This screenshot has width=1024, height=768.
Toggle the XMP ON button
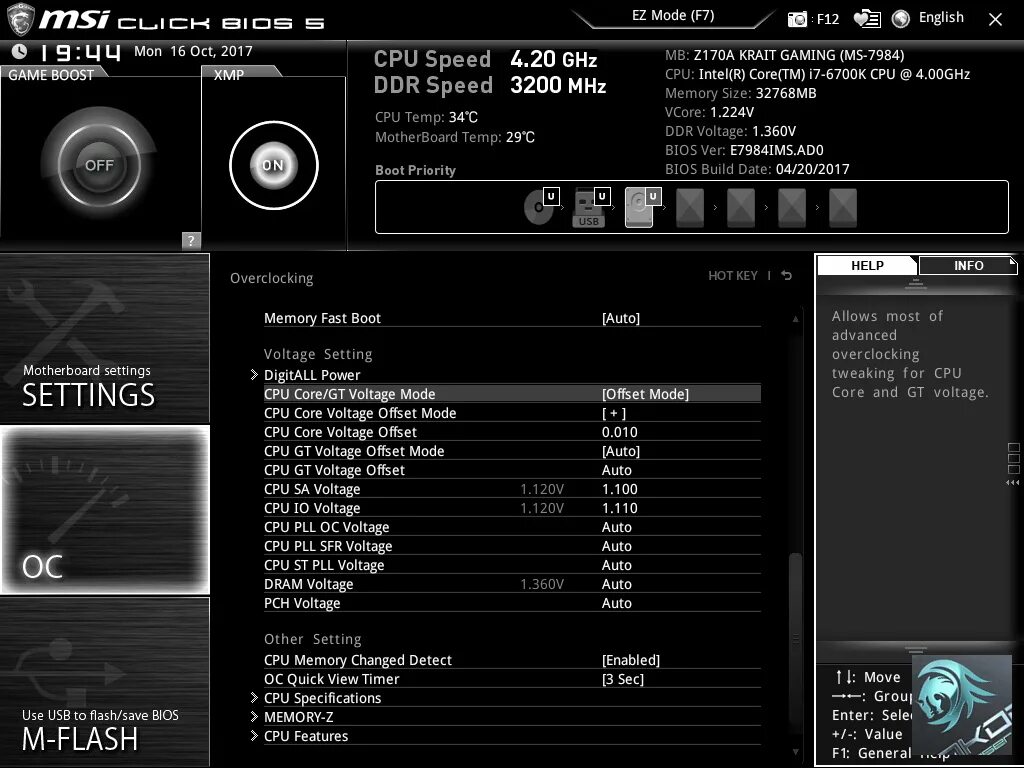(274, 165)
